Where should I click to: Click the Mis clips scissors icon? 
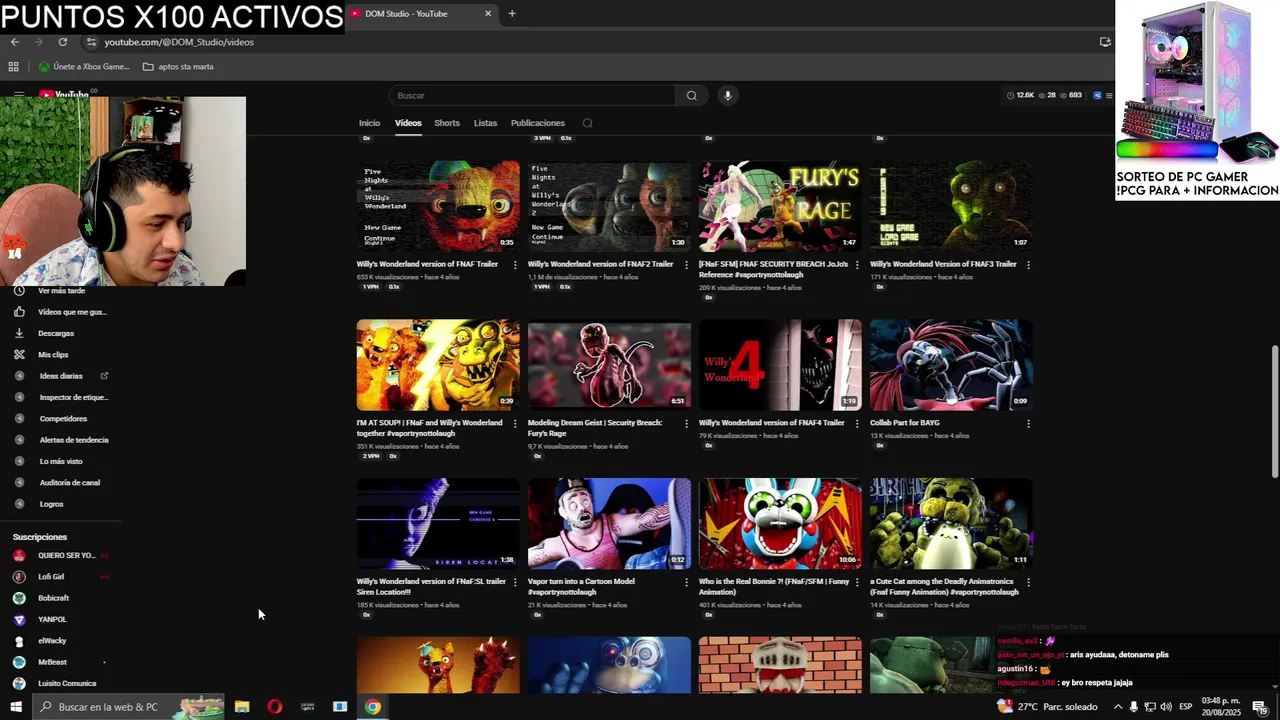click(19, 354)
